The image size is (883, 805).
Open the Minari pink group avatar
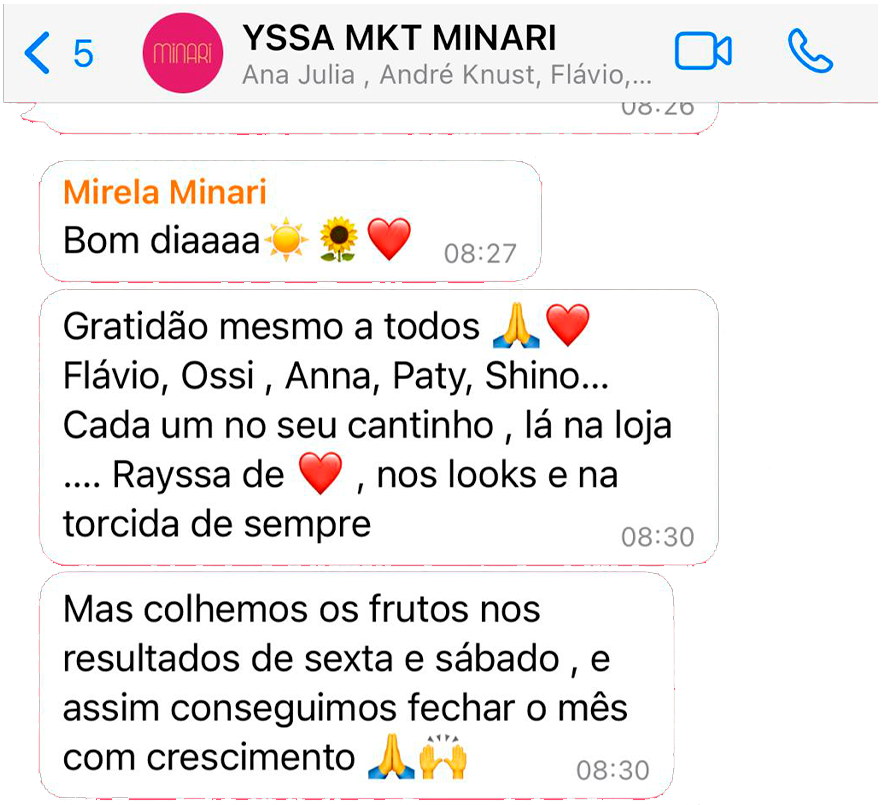click(x=183, y=53)
